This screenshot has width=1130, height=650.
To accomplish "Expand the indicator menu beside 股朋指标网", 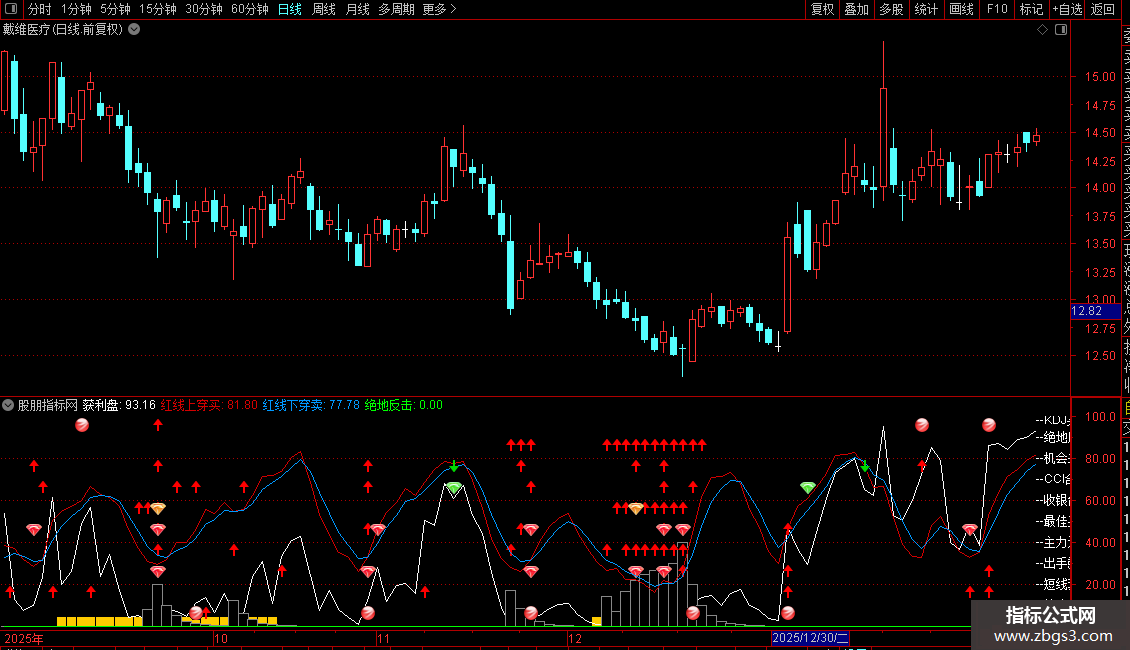I will point(8,405).
